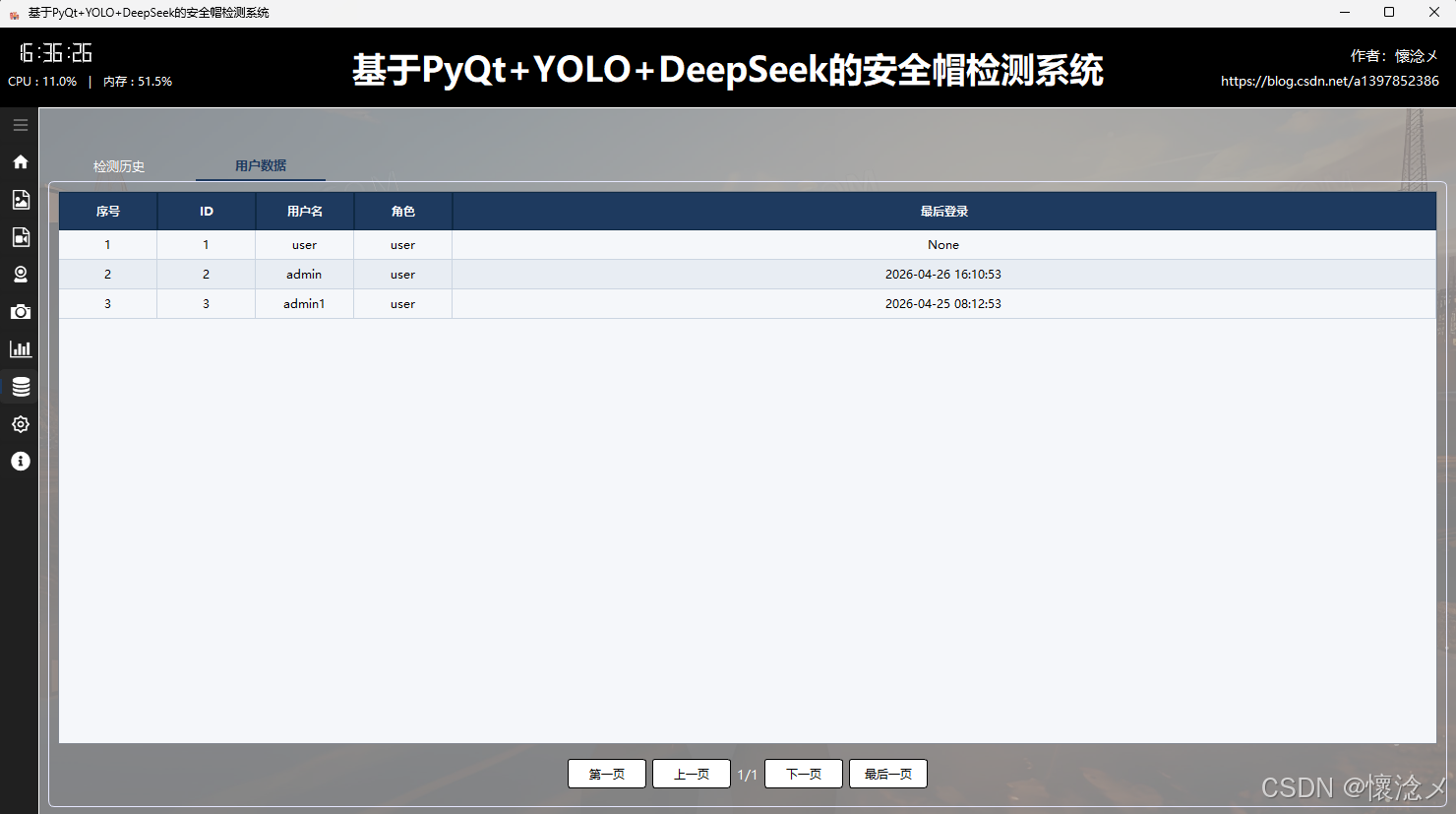Click the '1/1' page indicator
This screenshot has height=814, width=1456.
tap(748, 775)
